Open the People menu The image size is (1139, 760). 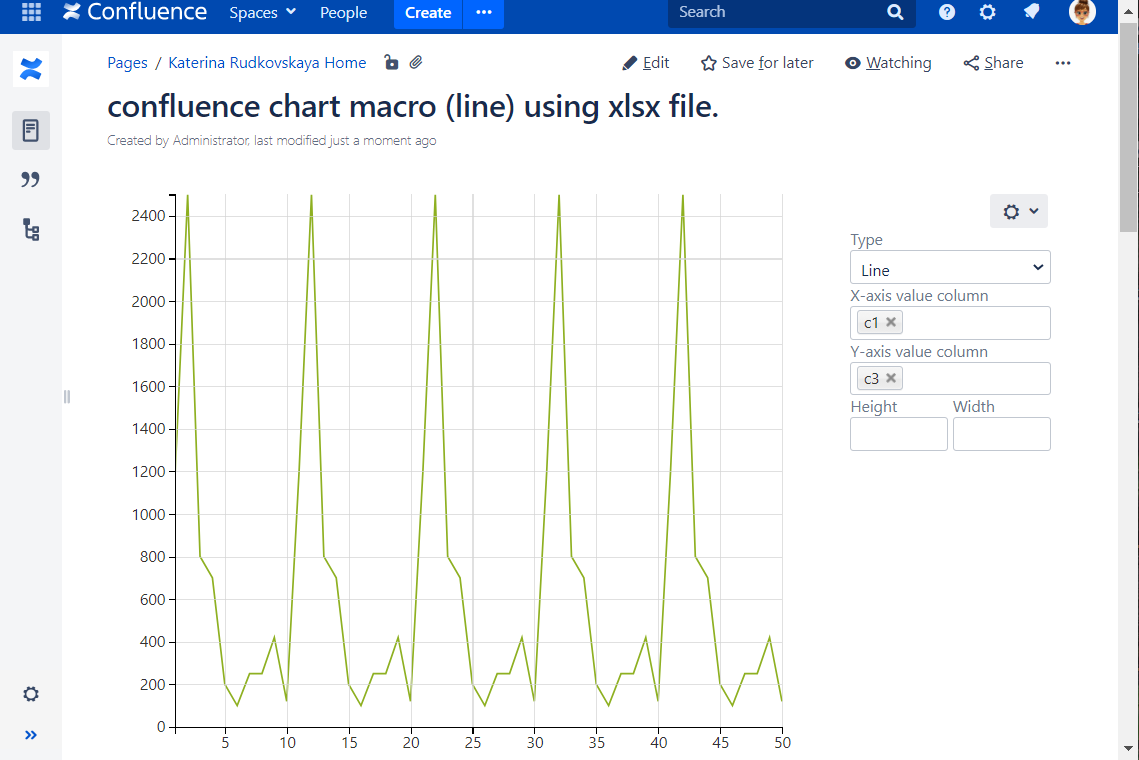pos(343,13)
